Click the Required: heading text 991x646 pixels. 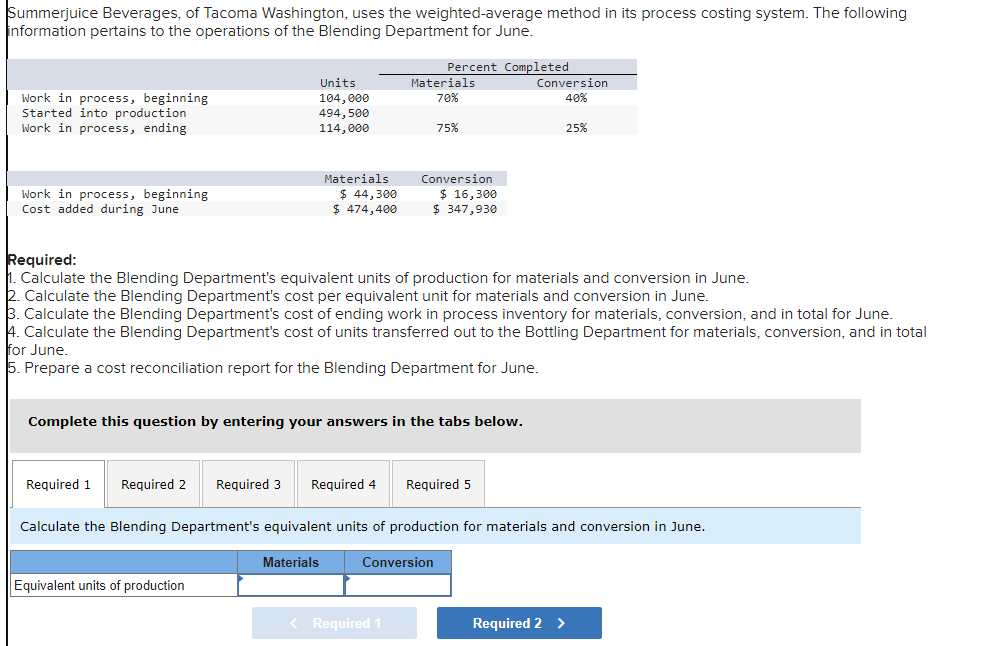tap(42, 260)
